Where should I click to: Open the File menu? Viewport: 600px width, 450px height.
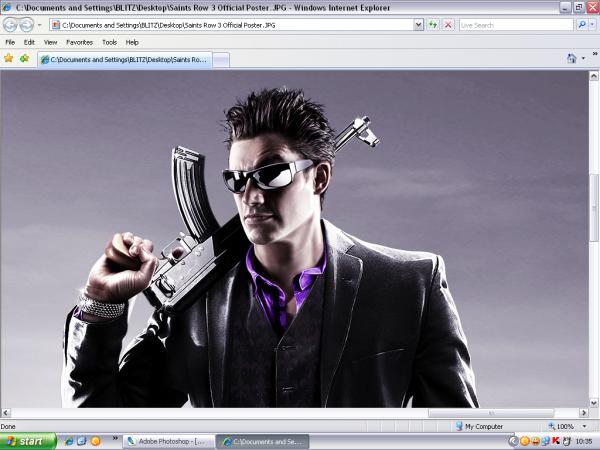click(10, 42)
